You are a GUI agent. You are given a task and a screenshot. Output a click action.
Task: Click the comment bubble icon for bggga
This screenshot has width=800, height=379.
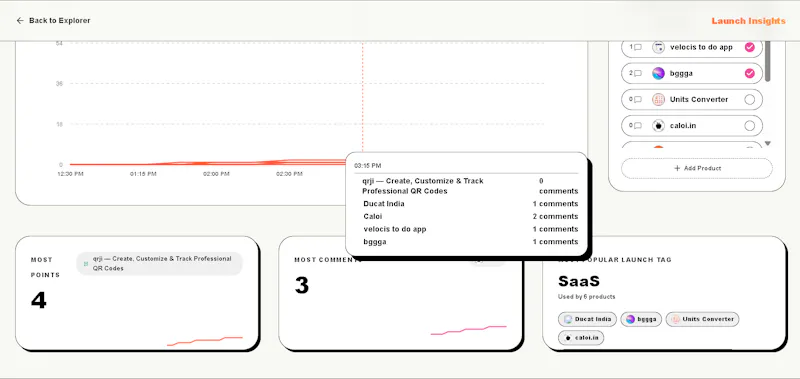point(638,73)
